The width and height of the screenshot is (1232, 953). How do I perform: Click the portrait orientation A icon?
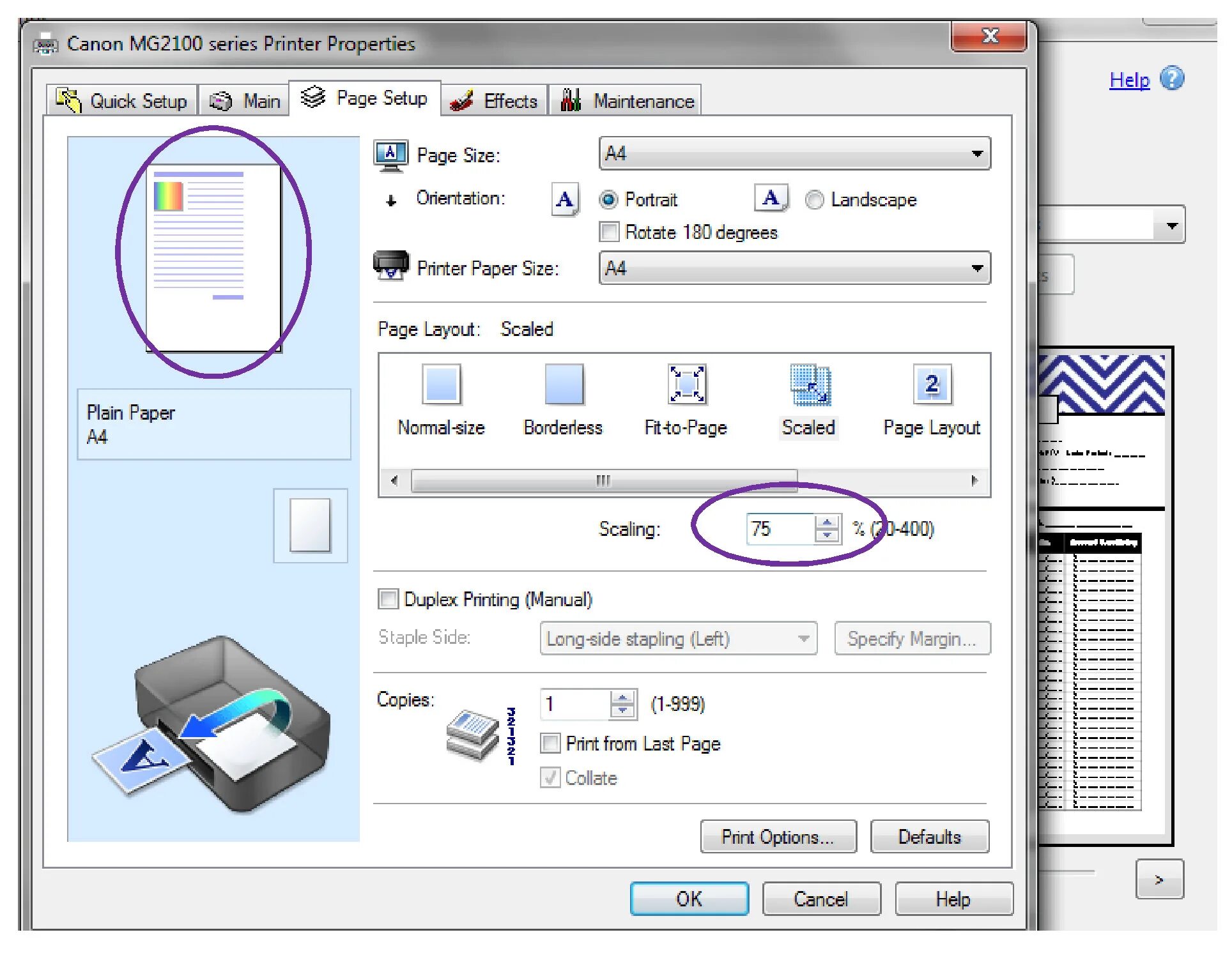click(565, 199)
